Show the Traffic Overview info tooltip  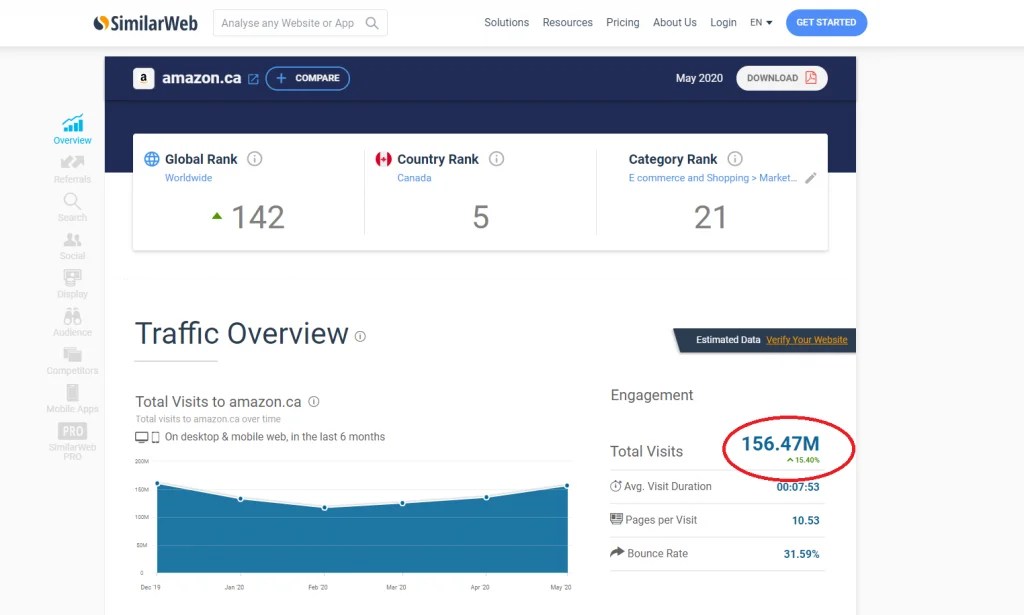[360, 336]
